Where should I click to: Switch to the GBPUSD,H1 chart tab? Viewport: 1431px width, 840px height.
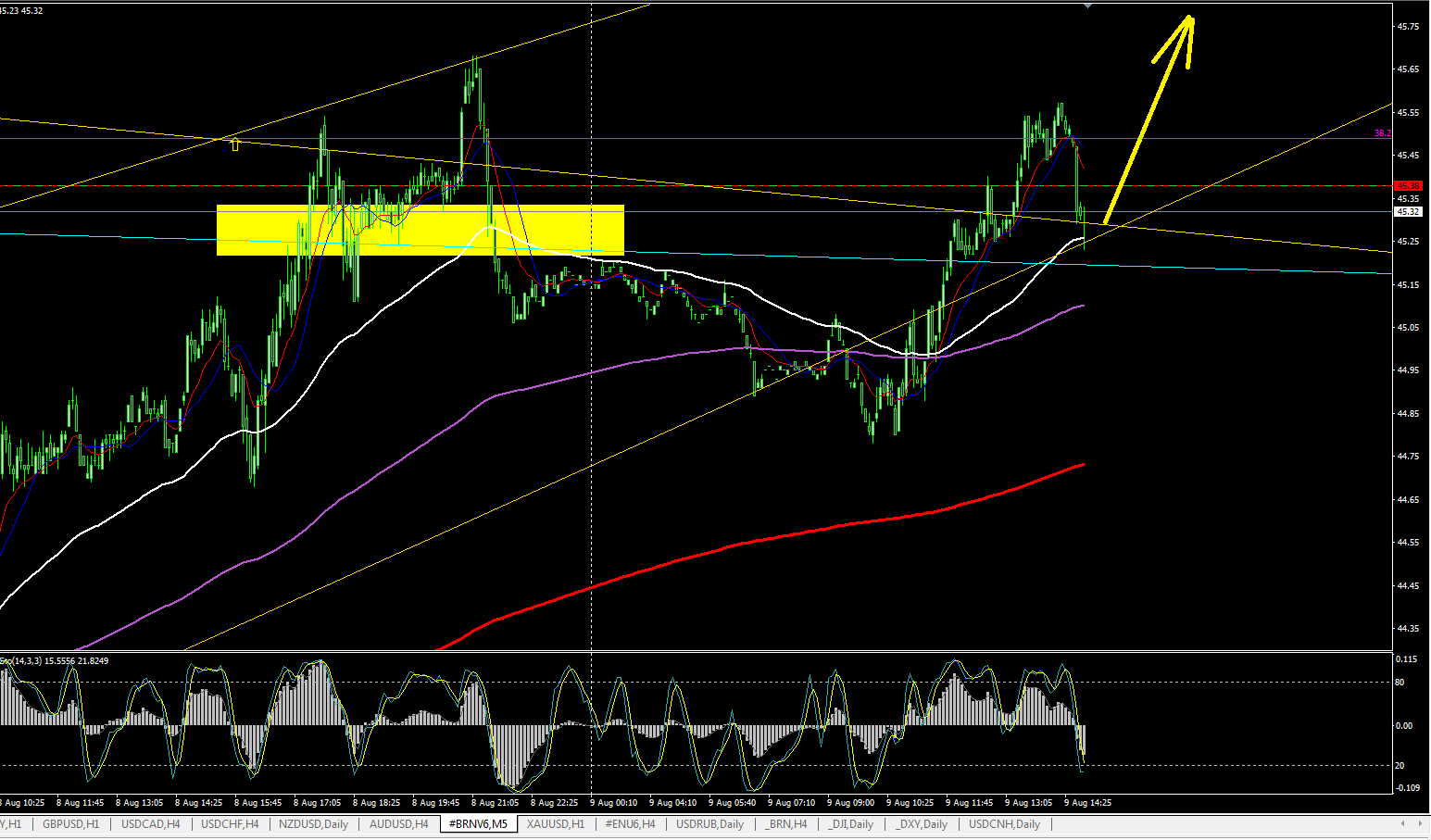pyautogui.click(x=70, y=824)
